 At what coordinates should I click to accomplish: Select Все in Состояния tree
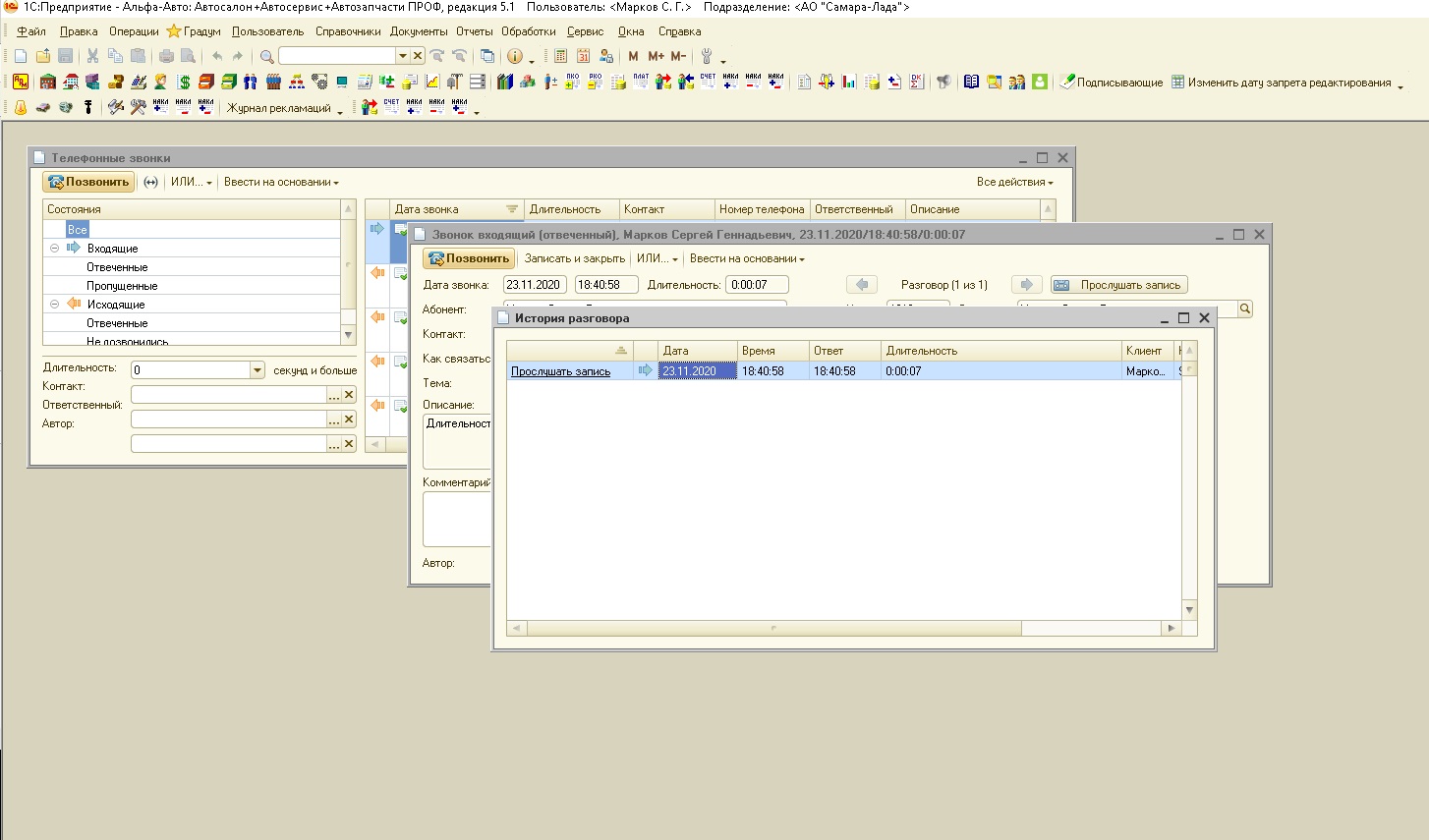point(78,229)
